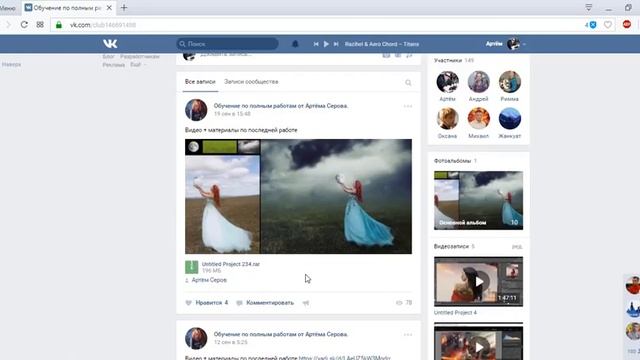Click inside the Поиск search field
640x360 pixels.
[228, 44]
